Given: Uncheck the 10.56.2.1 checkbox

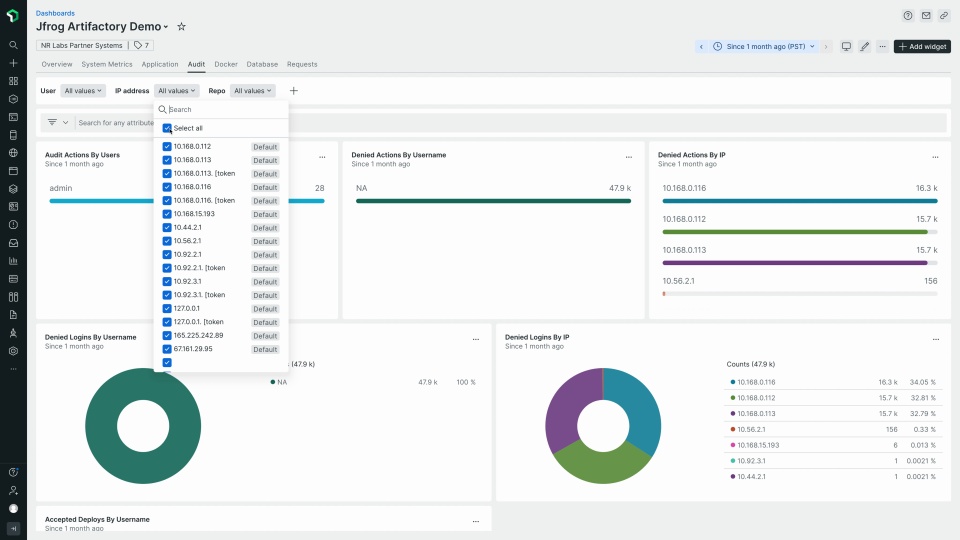Looking at the screenshot, I should coord(167,241).
